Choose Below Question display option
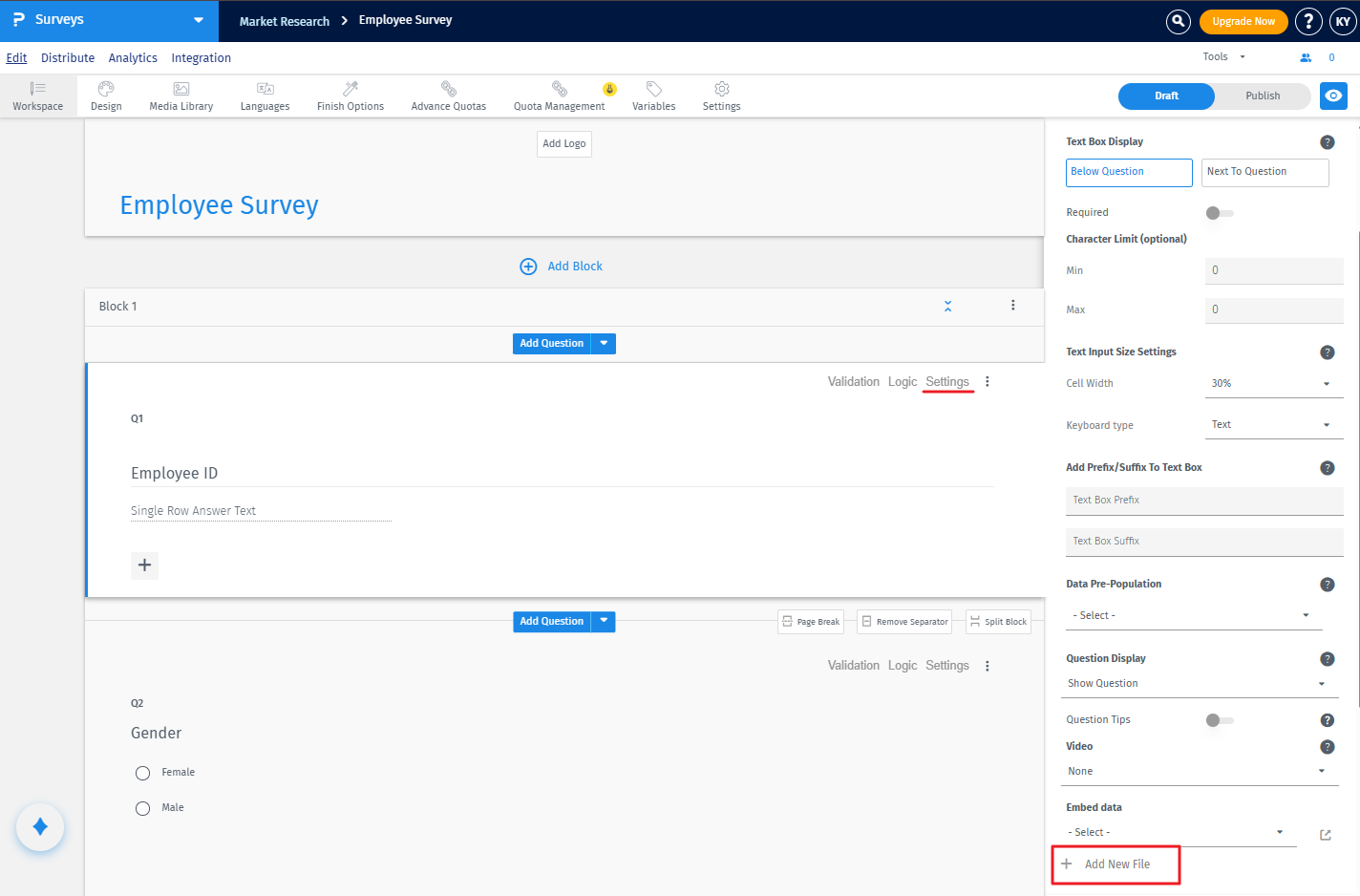This screenshot has height=896, width=1360. click(1129, 172)
